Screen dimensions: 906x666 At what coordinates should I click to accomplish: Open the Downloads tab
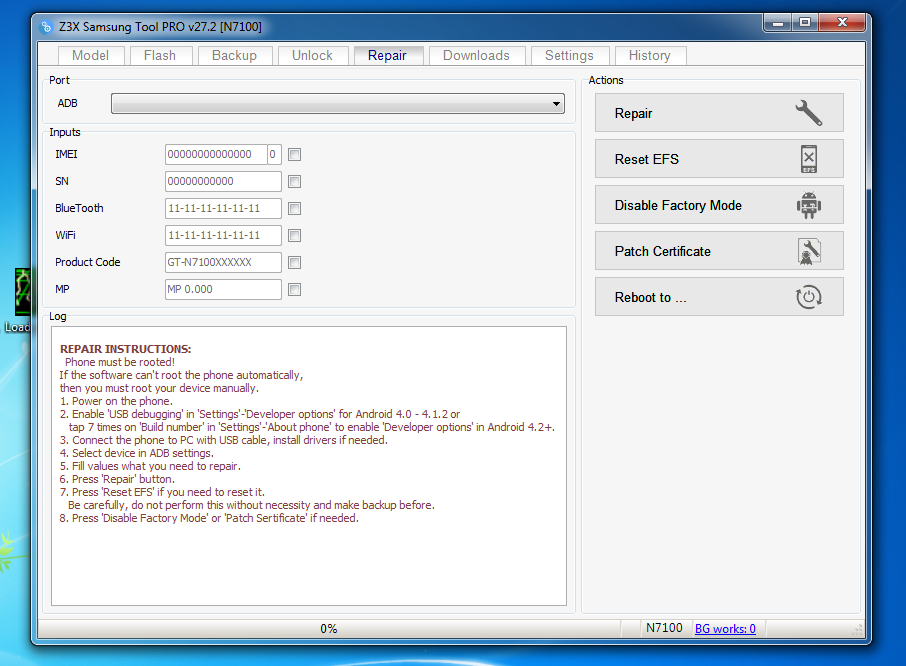477,55
